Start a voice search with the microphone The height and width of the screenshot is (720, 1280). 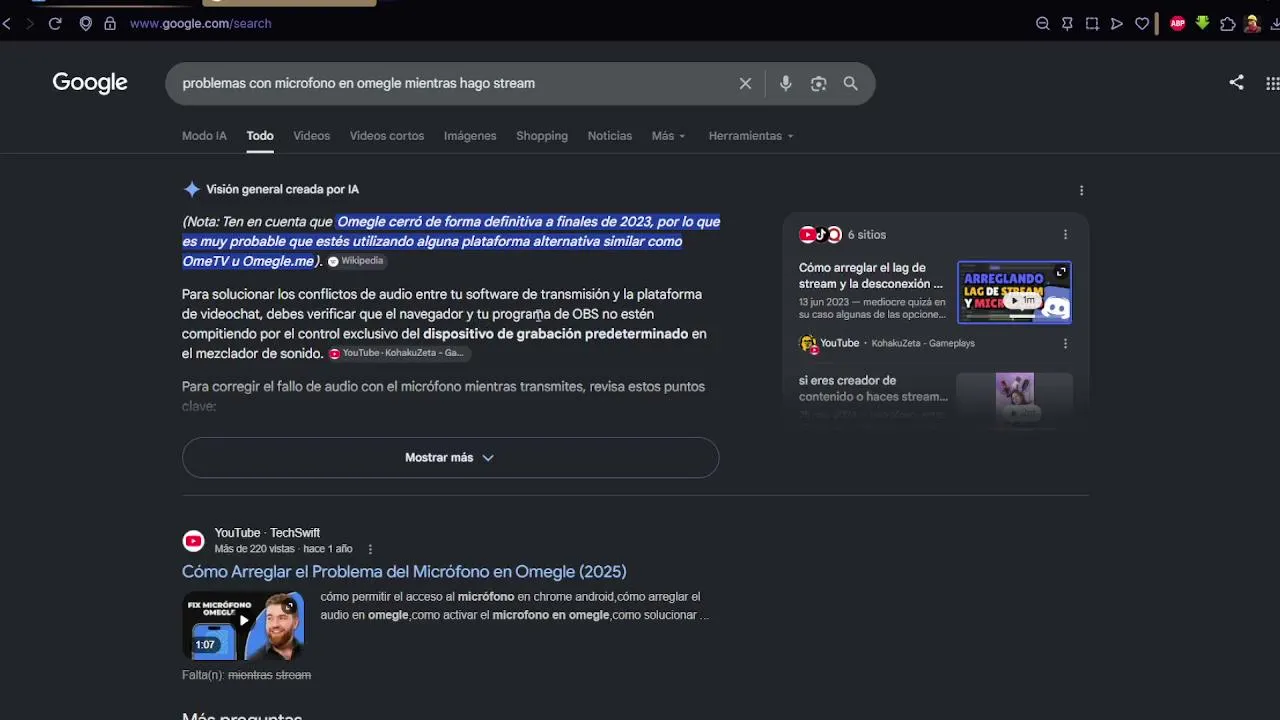coord(786,84)
